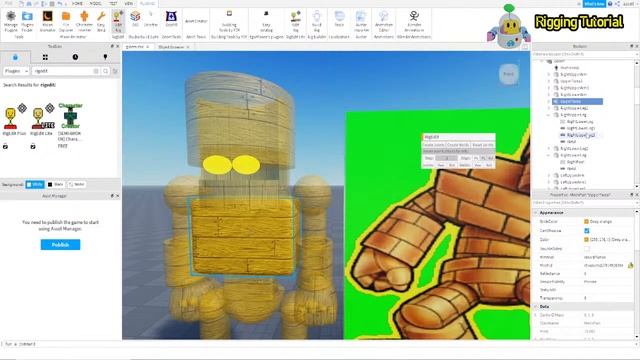Open the VIEW ribbon tab
This screenshot has height=360, width=640.
[x=128, y=3]
